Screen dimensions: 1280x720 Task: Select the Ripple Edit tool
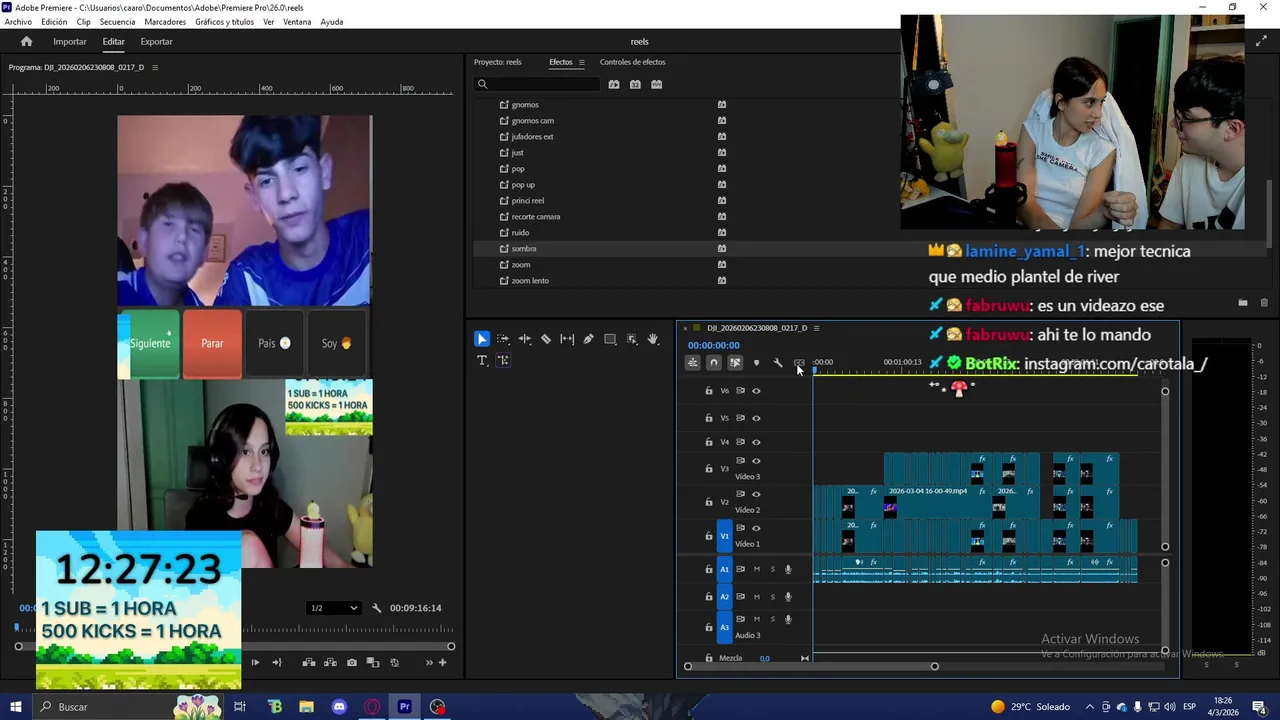pyautogui.click(x=524, y=339)
